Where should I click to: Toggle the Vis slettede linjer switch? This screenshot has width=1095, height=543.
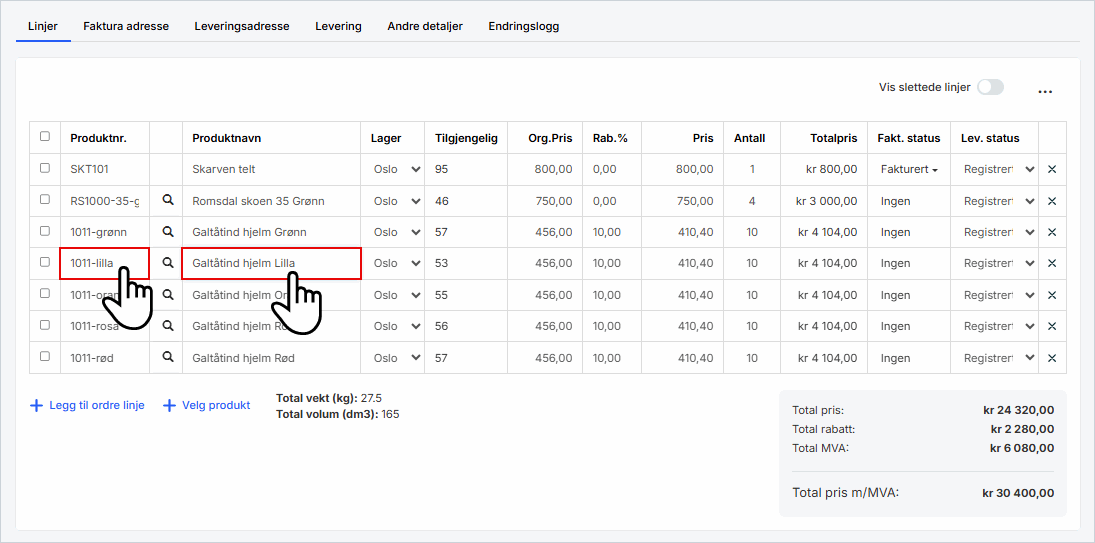pyautogui.click(x=989, y=87)
